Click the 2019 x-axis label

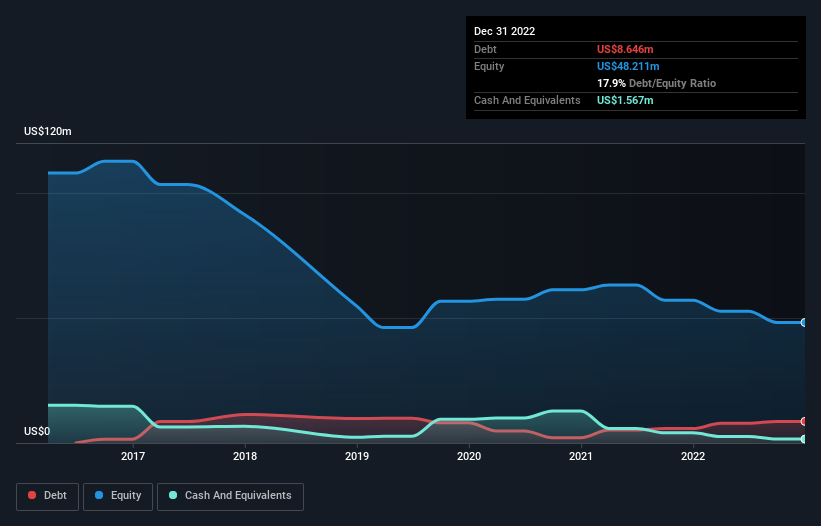(357, 456)
